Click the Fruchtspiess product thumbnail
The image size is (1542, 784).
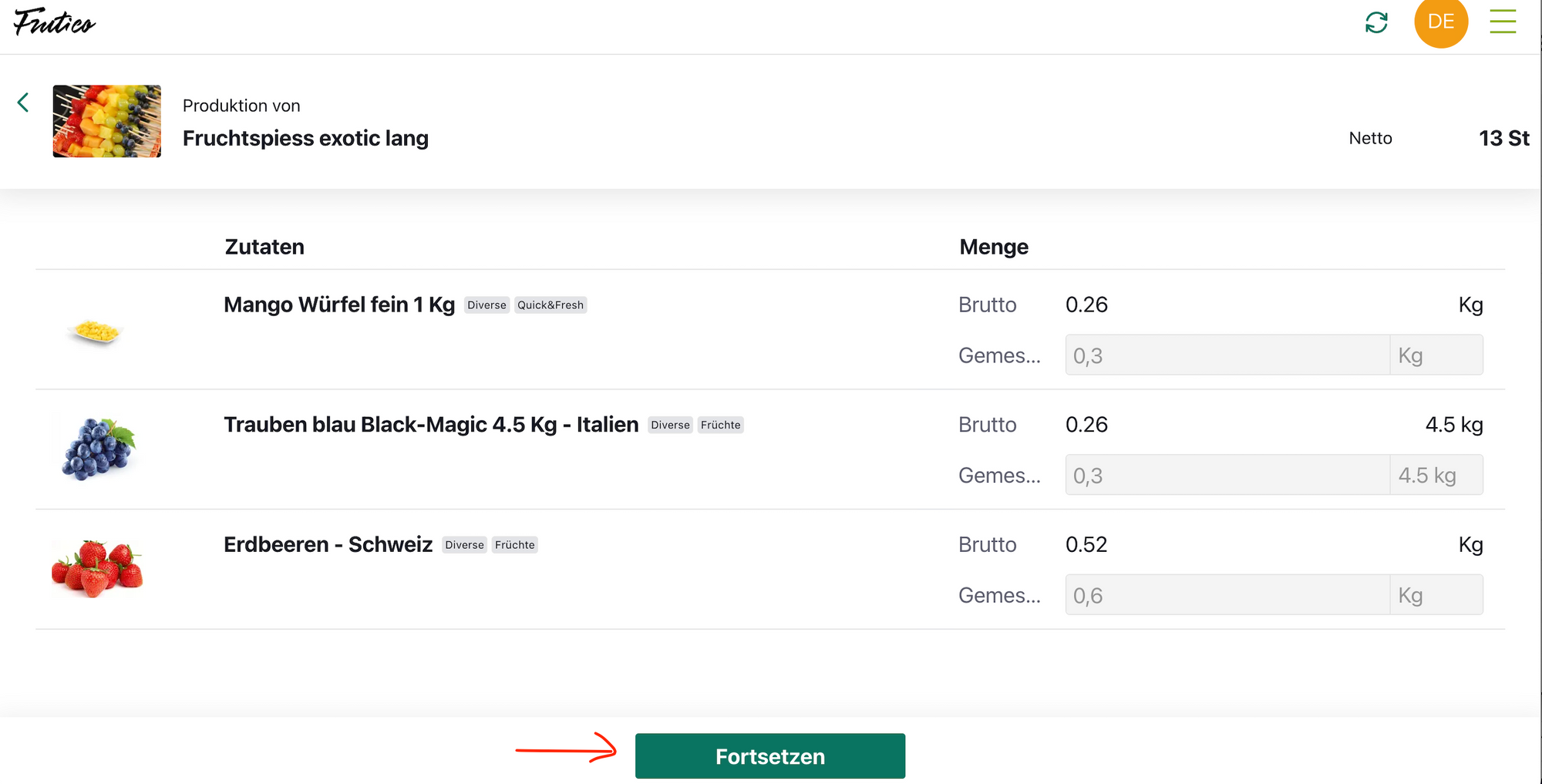point(107,121)
